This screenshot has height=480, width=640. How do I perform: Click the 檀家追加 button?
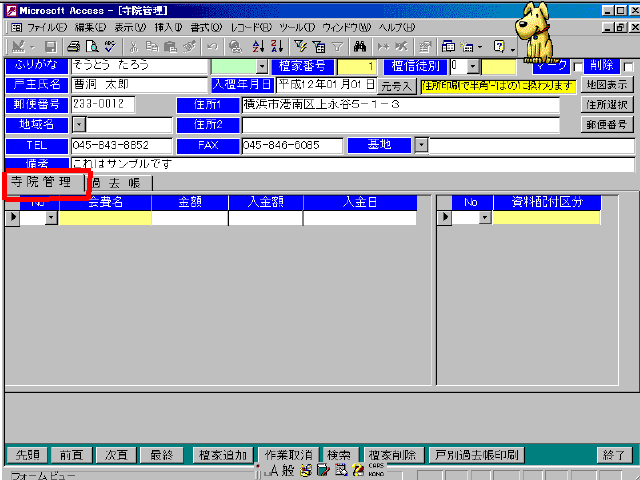221,454
